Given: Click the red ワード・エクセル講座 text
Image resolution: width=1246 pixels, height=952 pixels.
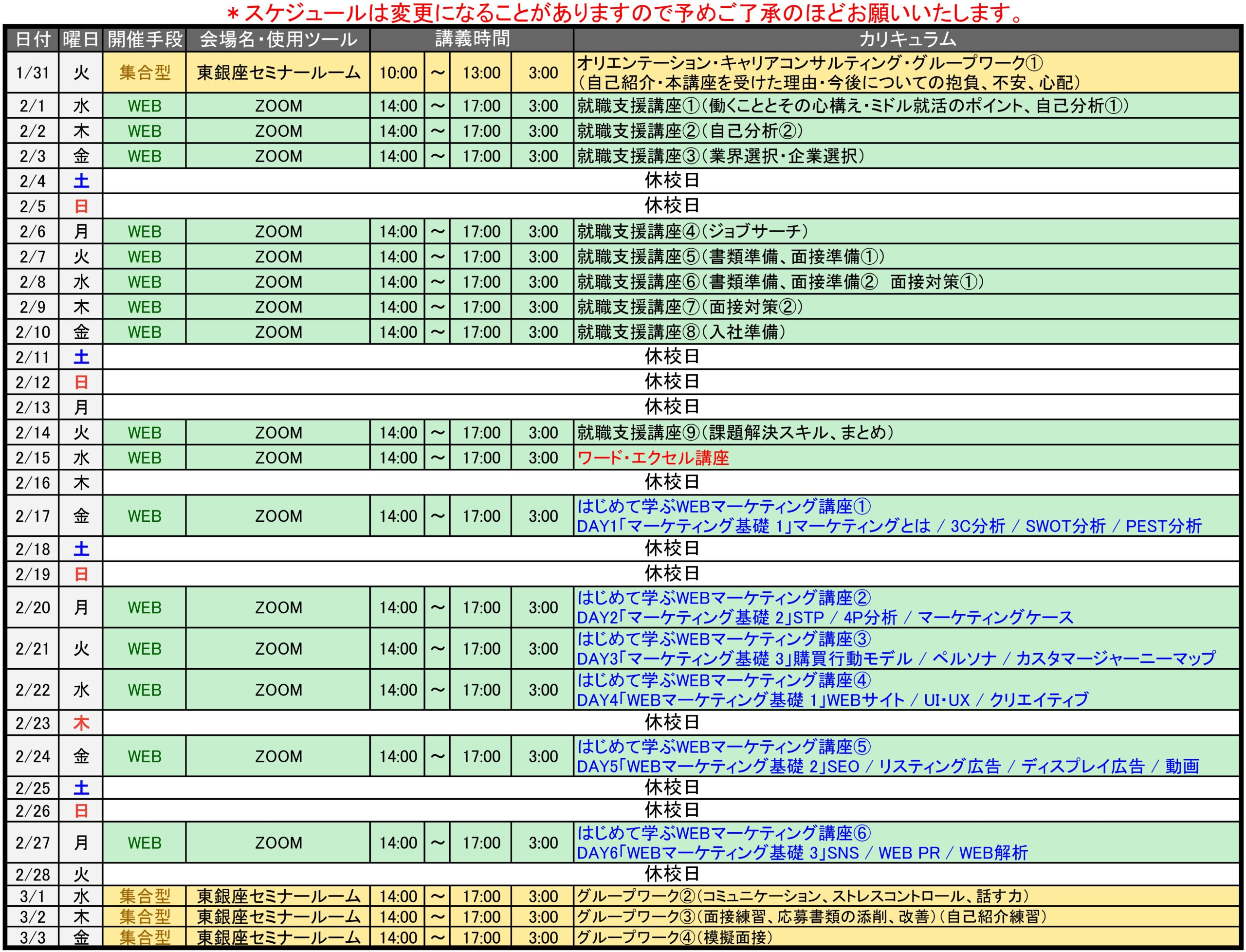Looking at the screenshot, I should click(653, 458).
